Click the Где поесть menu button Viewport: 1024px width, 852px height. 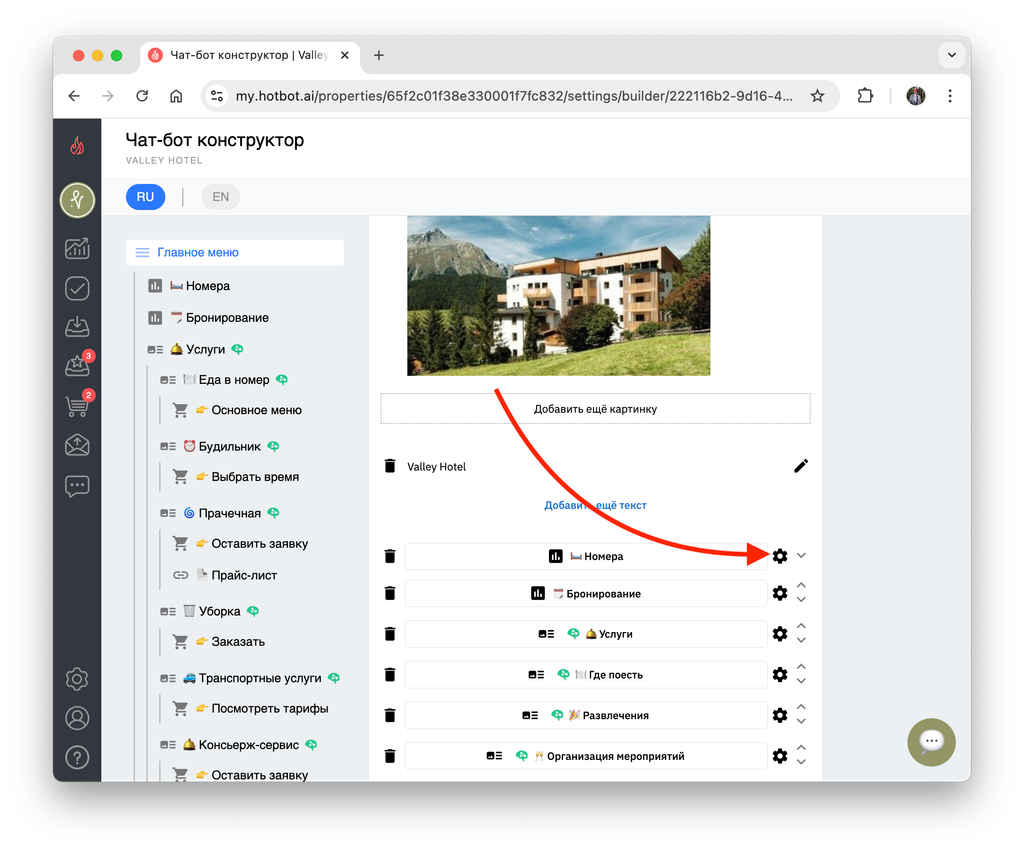[x=586, y=674]
